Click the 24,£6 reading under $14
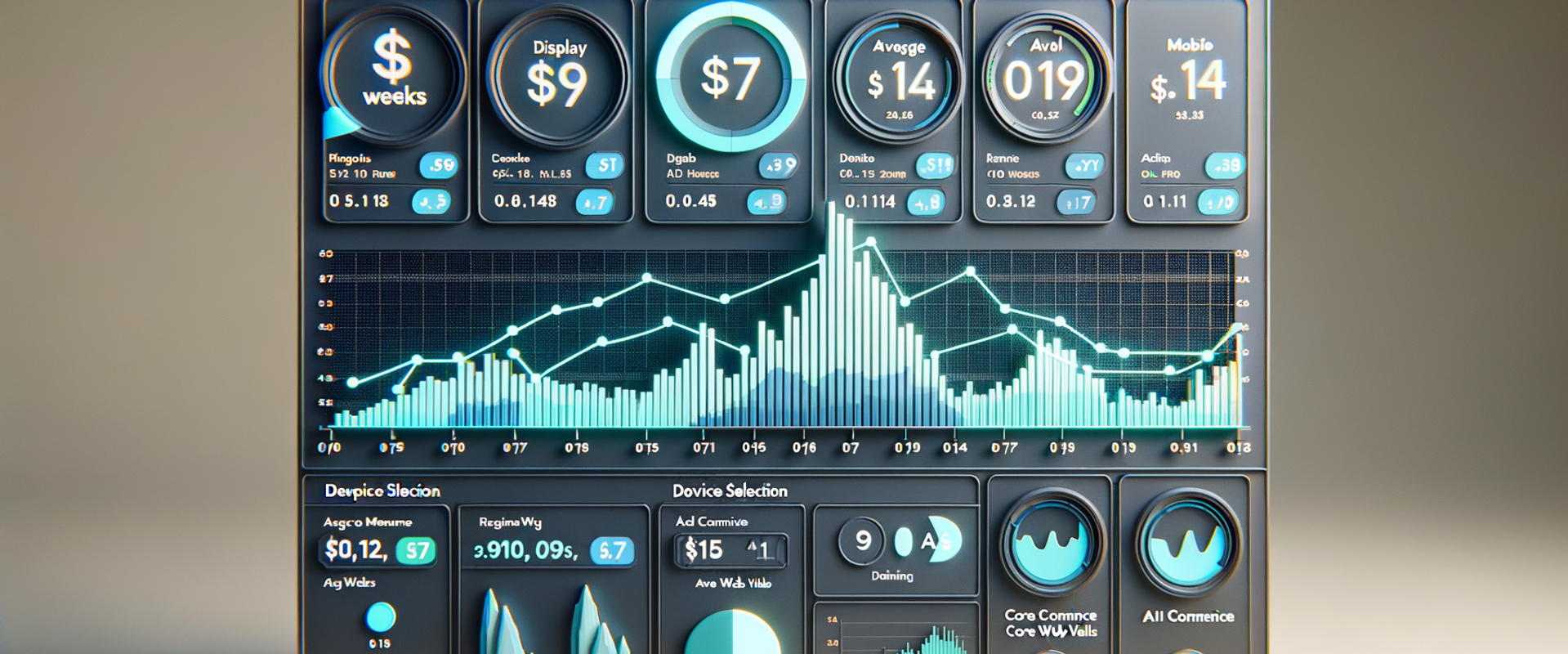The height and width of the screenshot is (654, 1568). (899, 115)
